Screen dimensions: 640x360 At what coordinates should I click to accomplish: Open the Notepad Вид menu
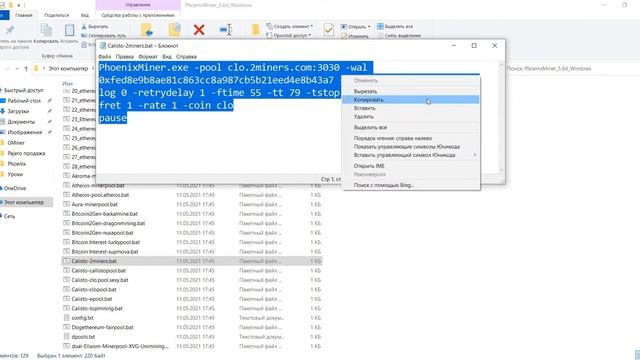click(167, 57)
